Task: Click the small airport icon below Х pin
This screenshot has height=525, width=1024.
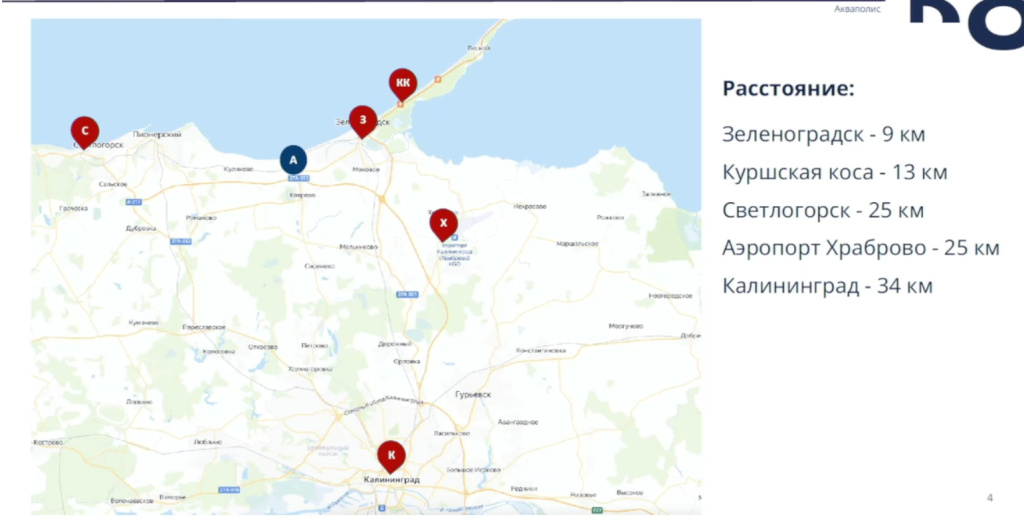Action: pyautogui.click(x=453, y=238)
